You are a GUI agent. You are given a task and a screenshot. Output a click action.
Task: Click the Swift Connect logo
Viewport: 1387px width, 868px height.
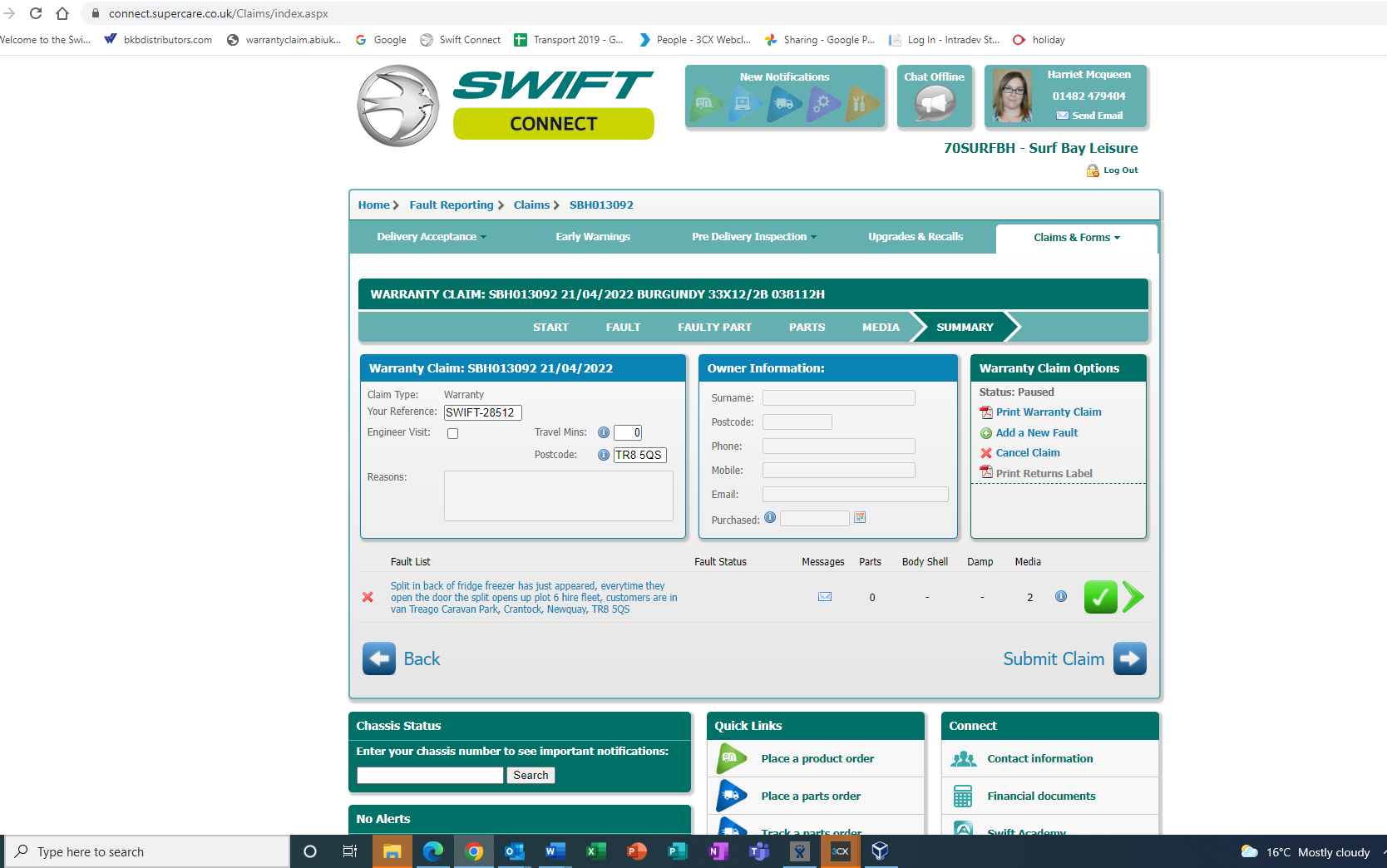point(506,106)
